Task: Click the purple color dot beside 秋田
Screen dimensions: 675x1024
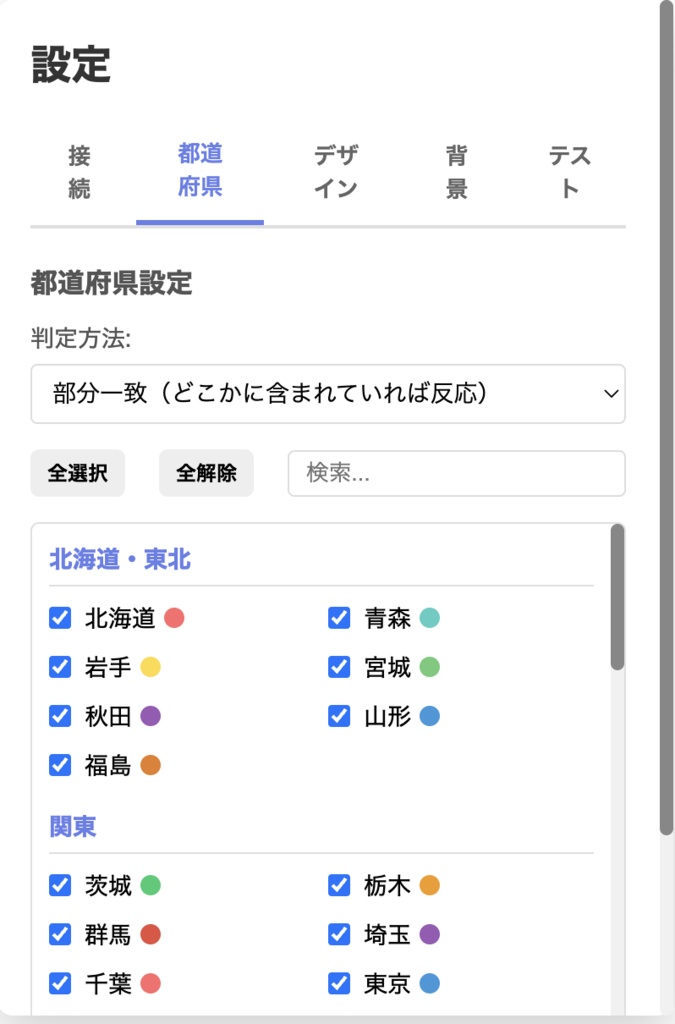Action: click(151, 716)
